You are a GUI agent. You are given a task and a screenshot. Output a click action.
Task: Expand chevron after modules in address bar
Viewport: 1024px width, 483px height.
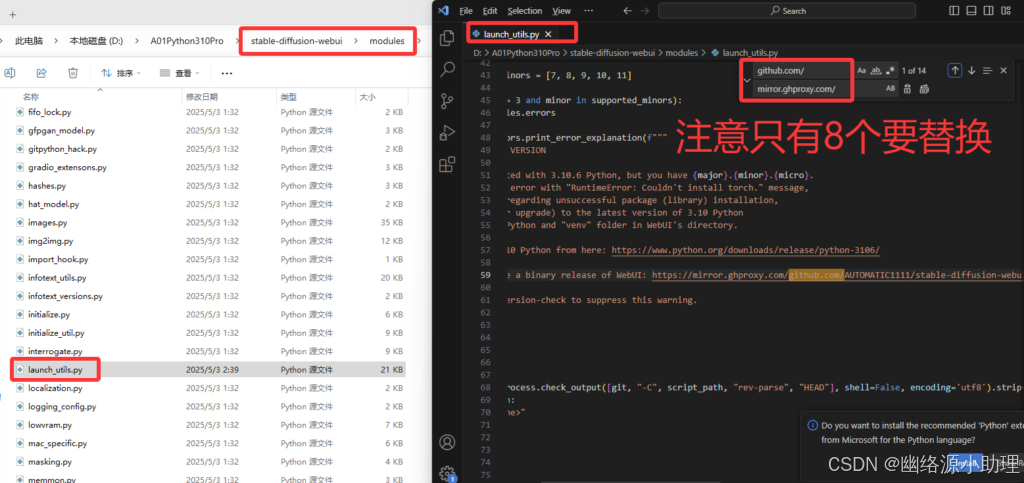(x=420, y=40)
